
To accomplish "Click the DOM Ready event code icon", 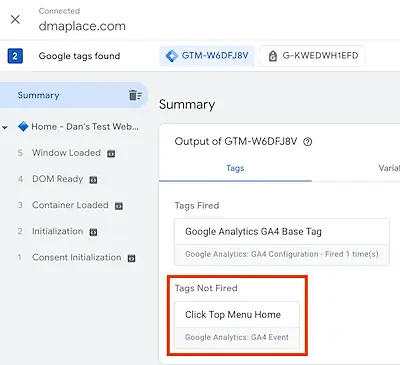I will click(93, 180).
